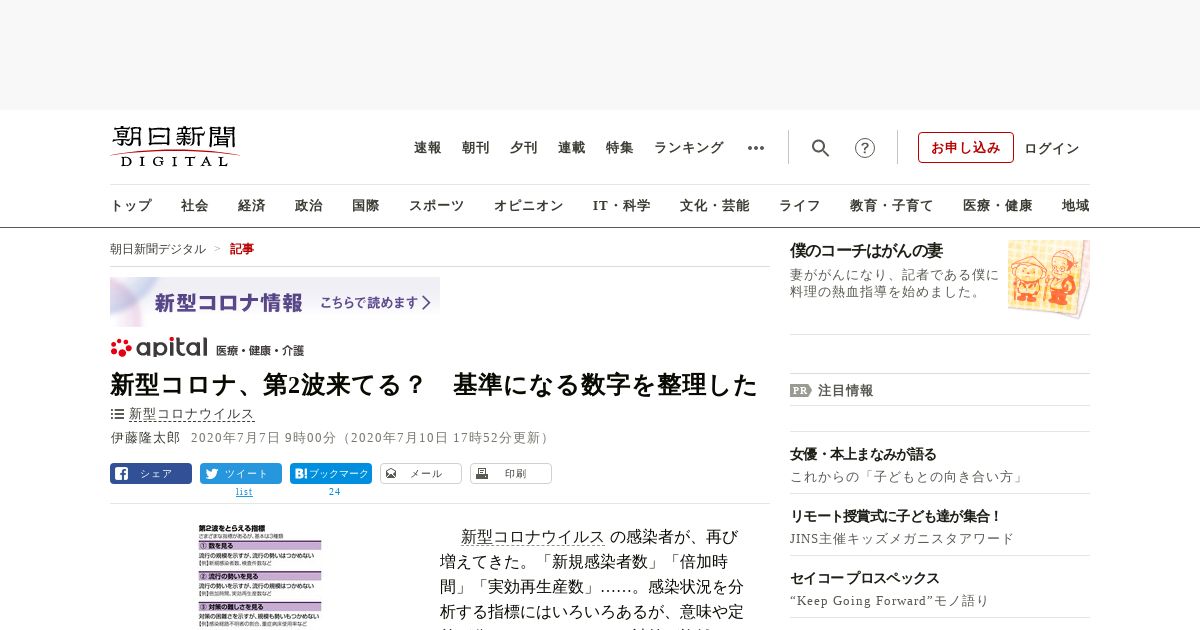This screenshot has height=630, width=1200.
Task: Go to 国際 section tab
Action: (366, 206)
